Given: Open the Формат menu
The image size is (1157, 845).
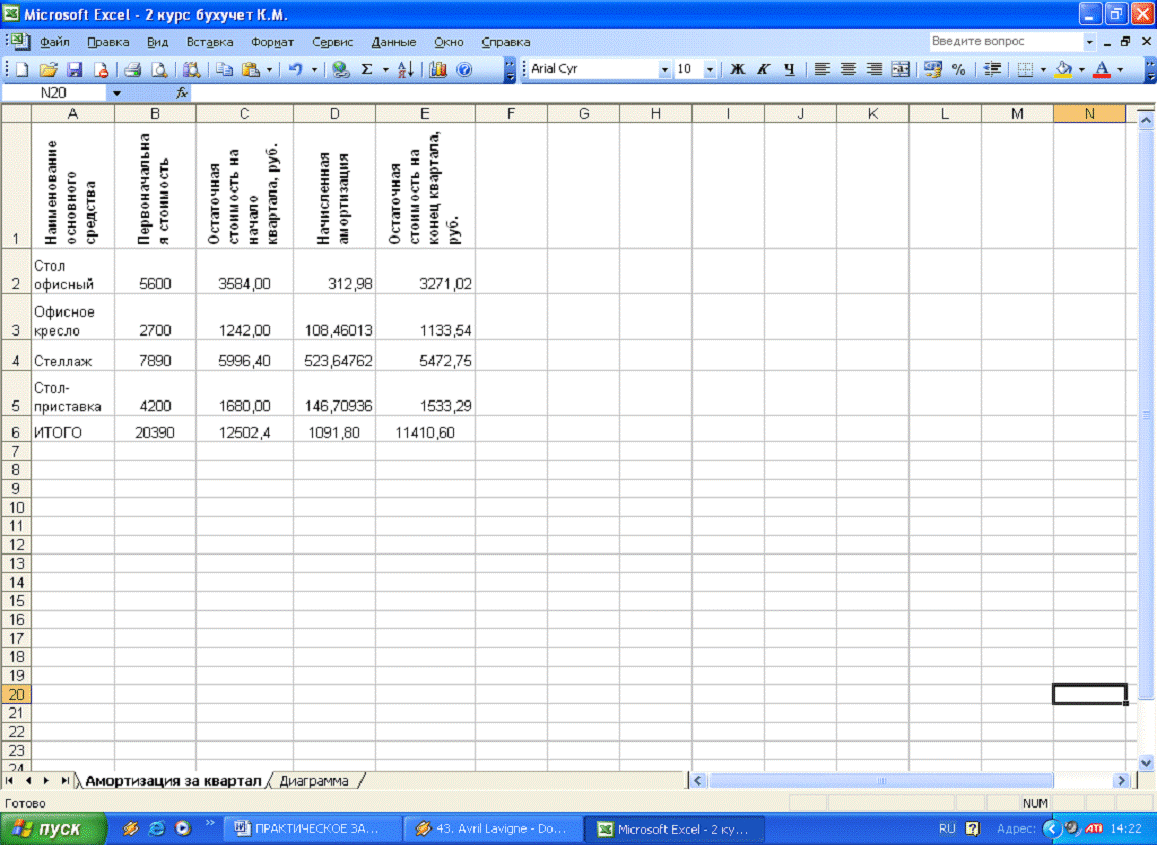Looking at the screenshot, I should [x=272, y=42].
